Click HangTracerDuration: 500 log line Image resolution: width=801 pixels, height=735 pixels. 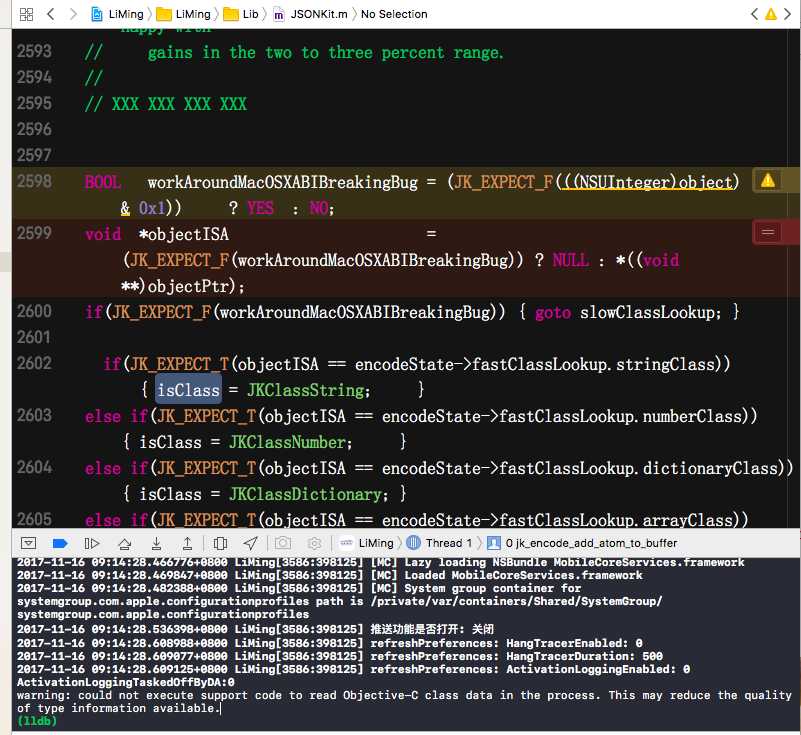coord(340,656)
